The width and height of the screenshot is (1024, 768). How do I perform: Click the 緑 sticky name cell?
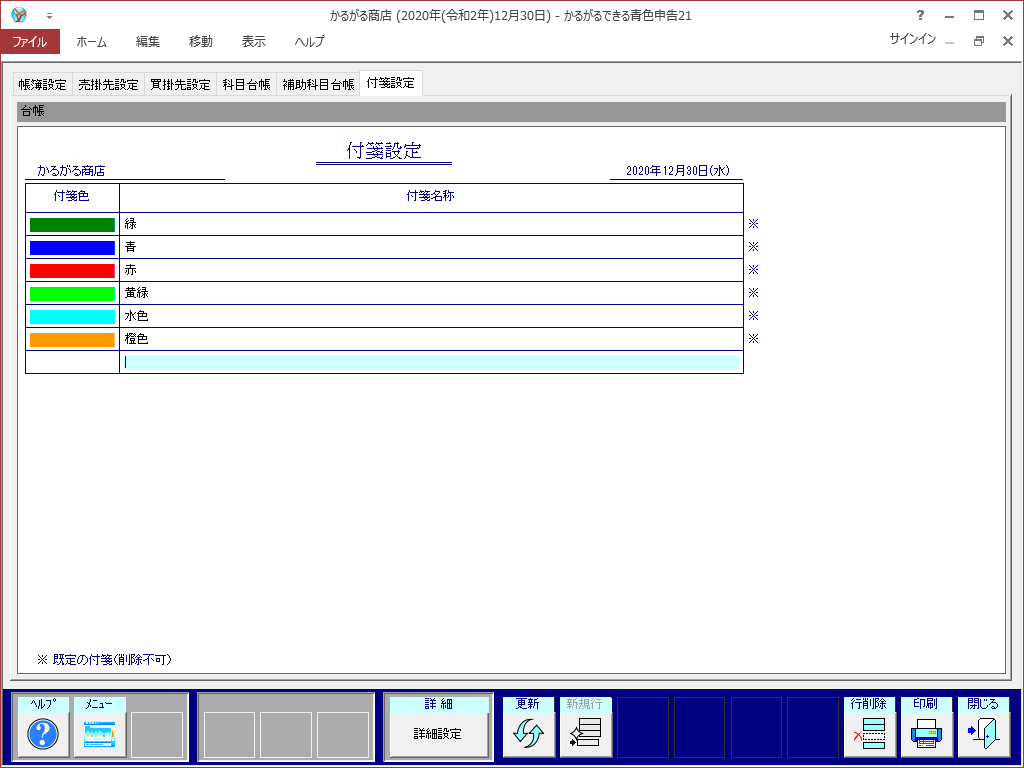pyautogui.click(x=432, y=224)
